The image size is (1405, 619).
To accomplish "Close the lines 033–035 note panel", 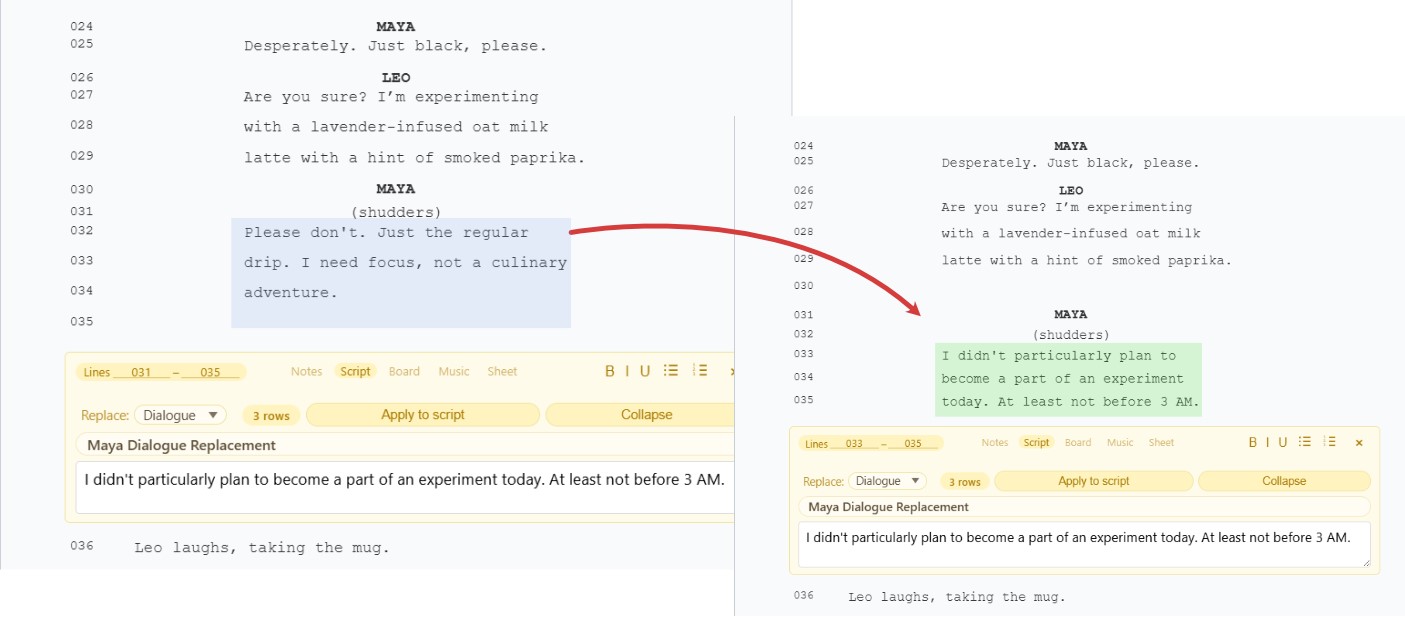I will (x=1359, y=442).
